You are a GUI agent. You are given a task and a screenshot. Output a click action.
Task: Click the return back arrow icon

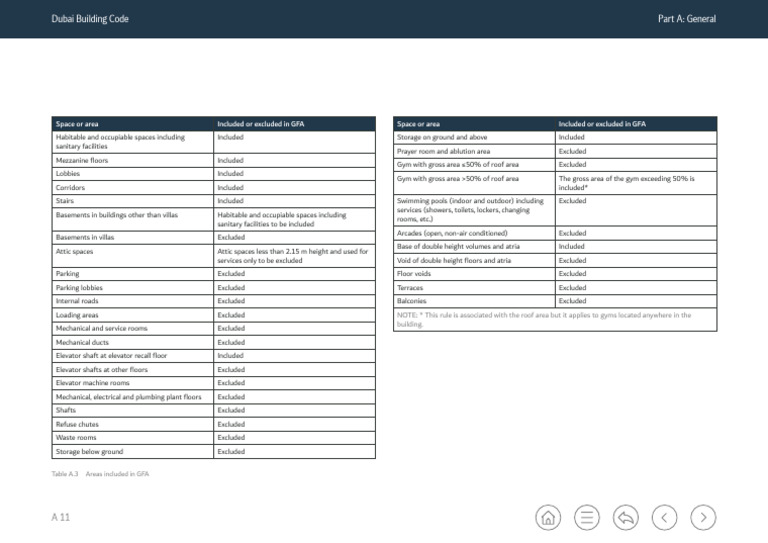(x=625, y=518)
